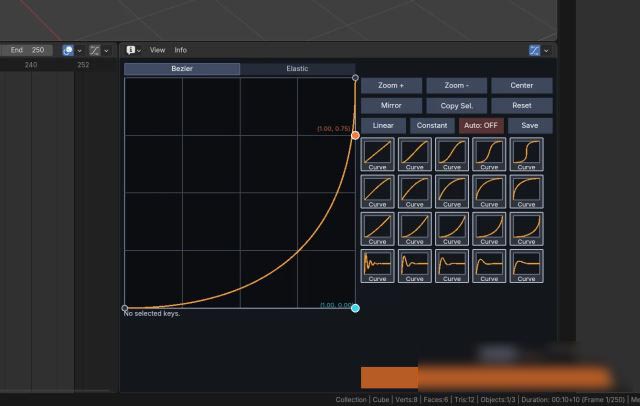Screen dimensions: 640x406
Task: Click "Faces:6" in the status bar
Action: [436, 399]
